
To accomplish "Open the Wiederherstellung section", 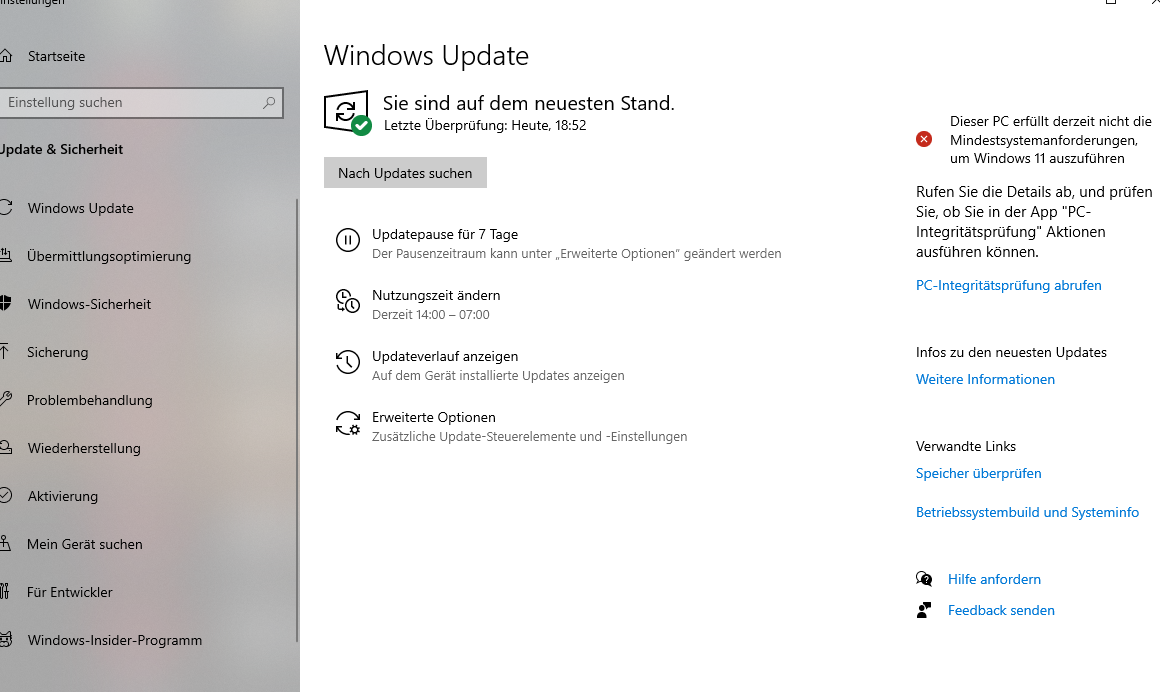I will point(84,449).
